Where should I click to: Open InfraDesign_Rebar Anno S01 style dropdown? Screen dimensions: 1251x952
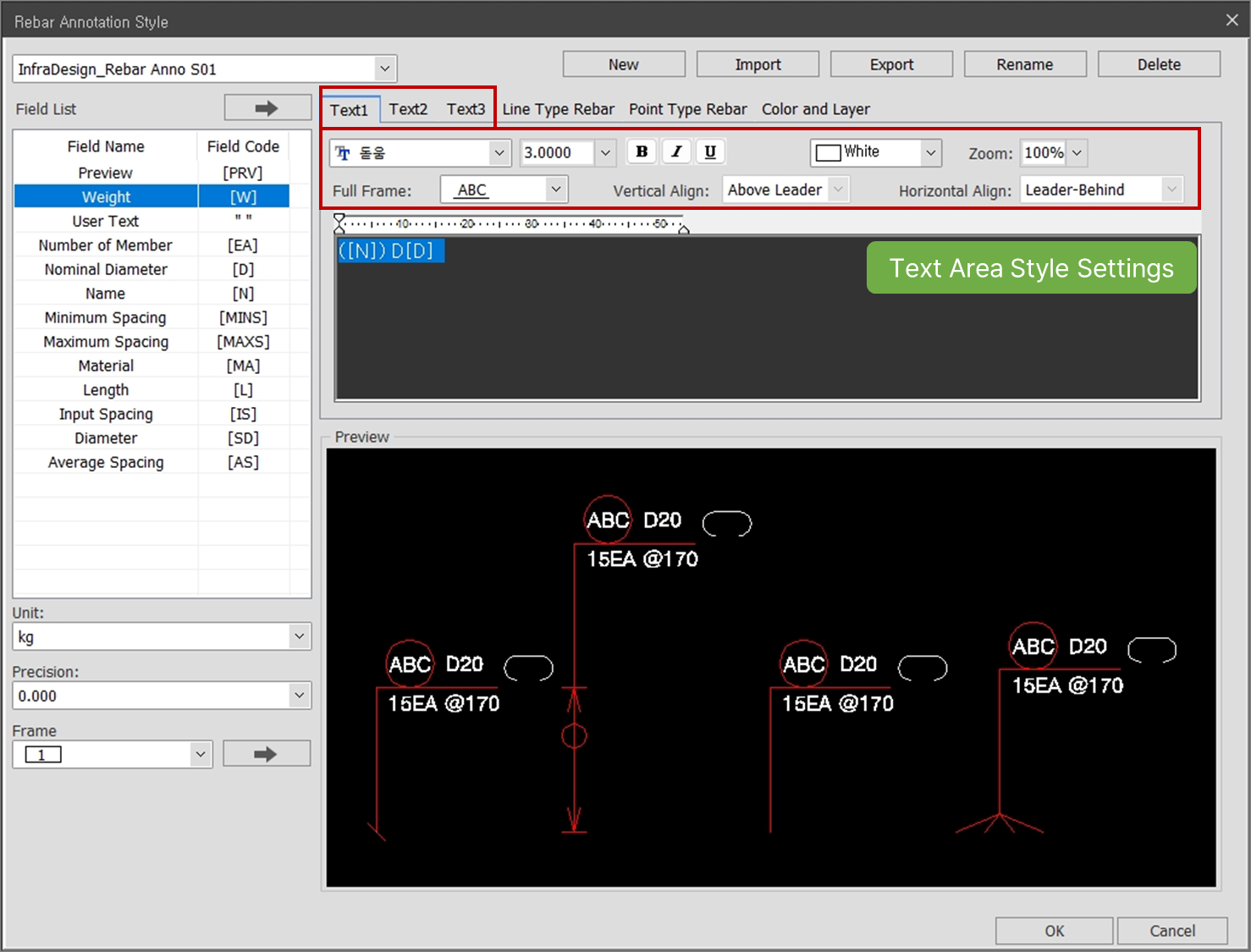(x=384, y=69)
